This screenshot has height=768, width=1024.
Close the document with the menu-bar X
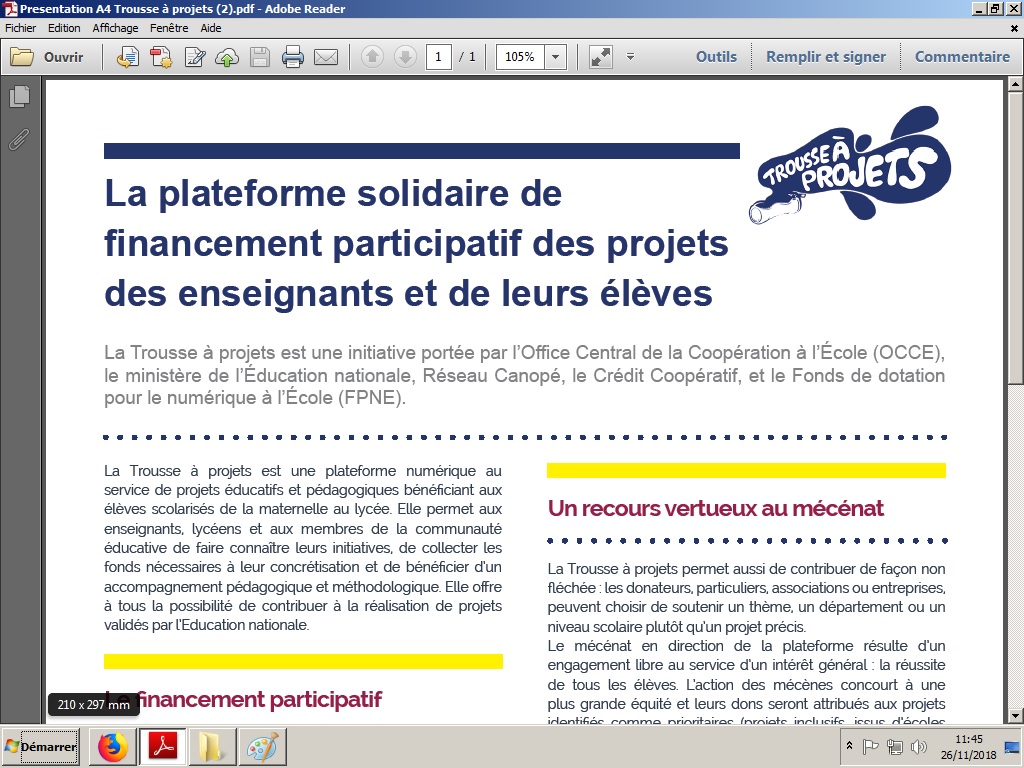(1014, 28)
